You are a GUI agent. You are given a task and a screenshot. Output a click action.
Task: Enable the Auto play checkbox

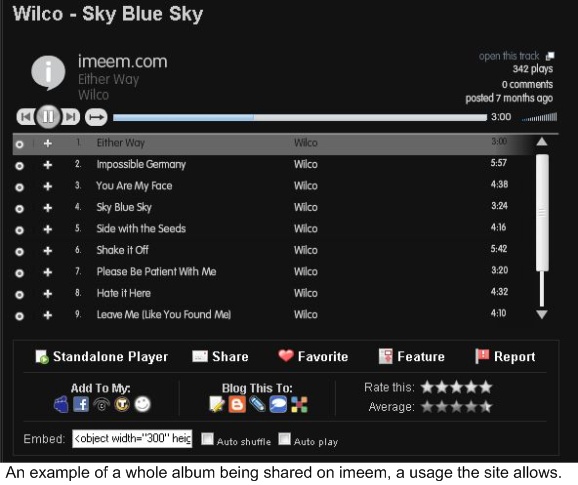(284, 439)
